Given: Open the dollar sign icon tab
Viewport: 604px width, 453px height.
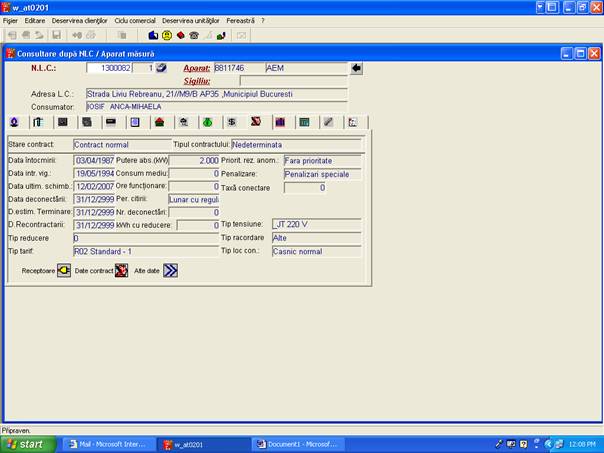Looking at the screenshot, I should pos(231,122).
